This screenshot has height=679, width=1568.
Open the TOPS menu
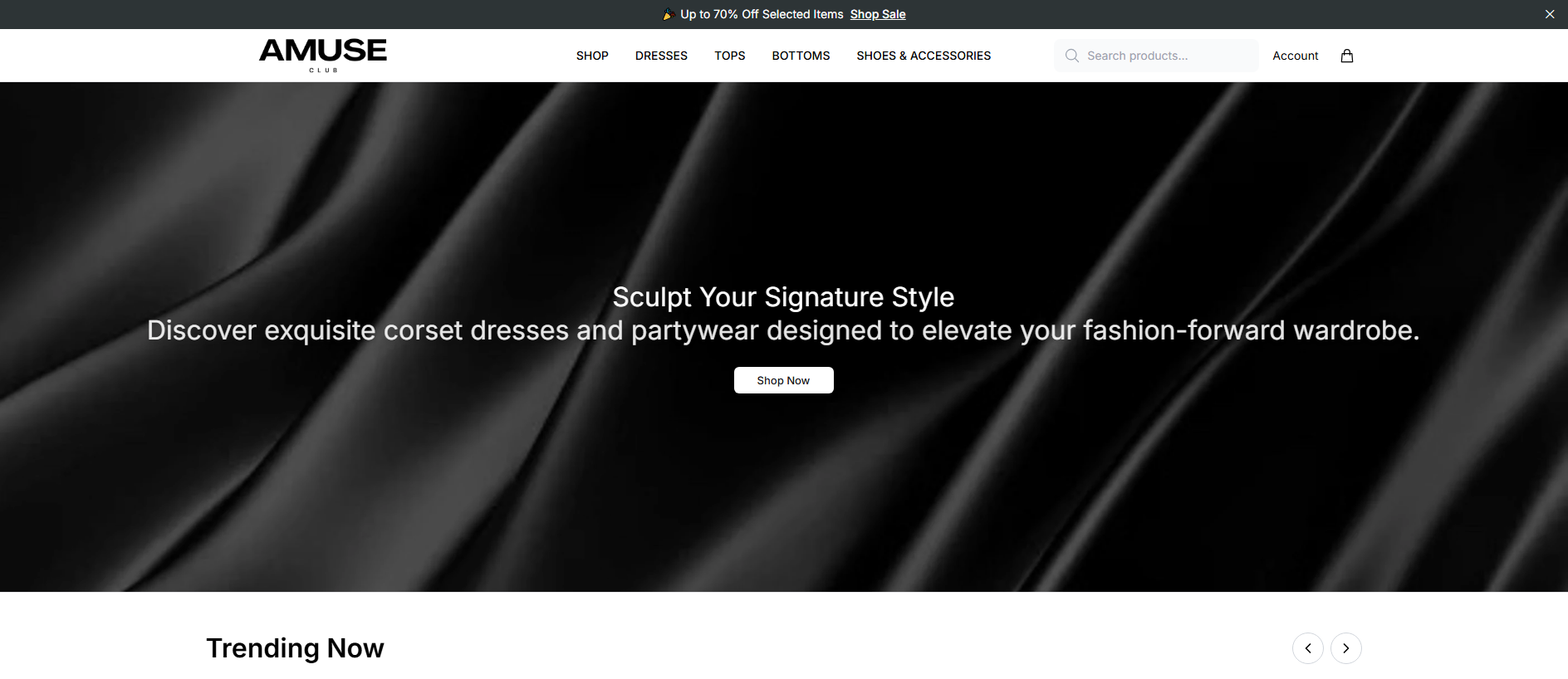[730, 56]
